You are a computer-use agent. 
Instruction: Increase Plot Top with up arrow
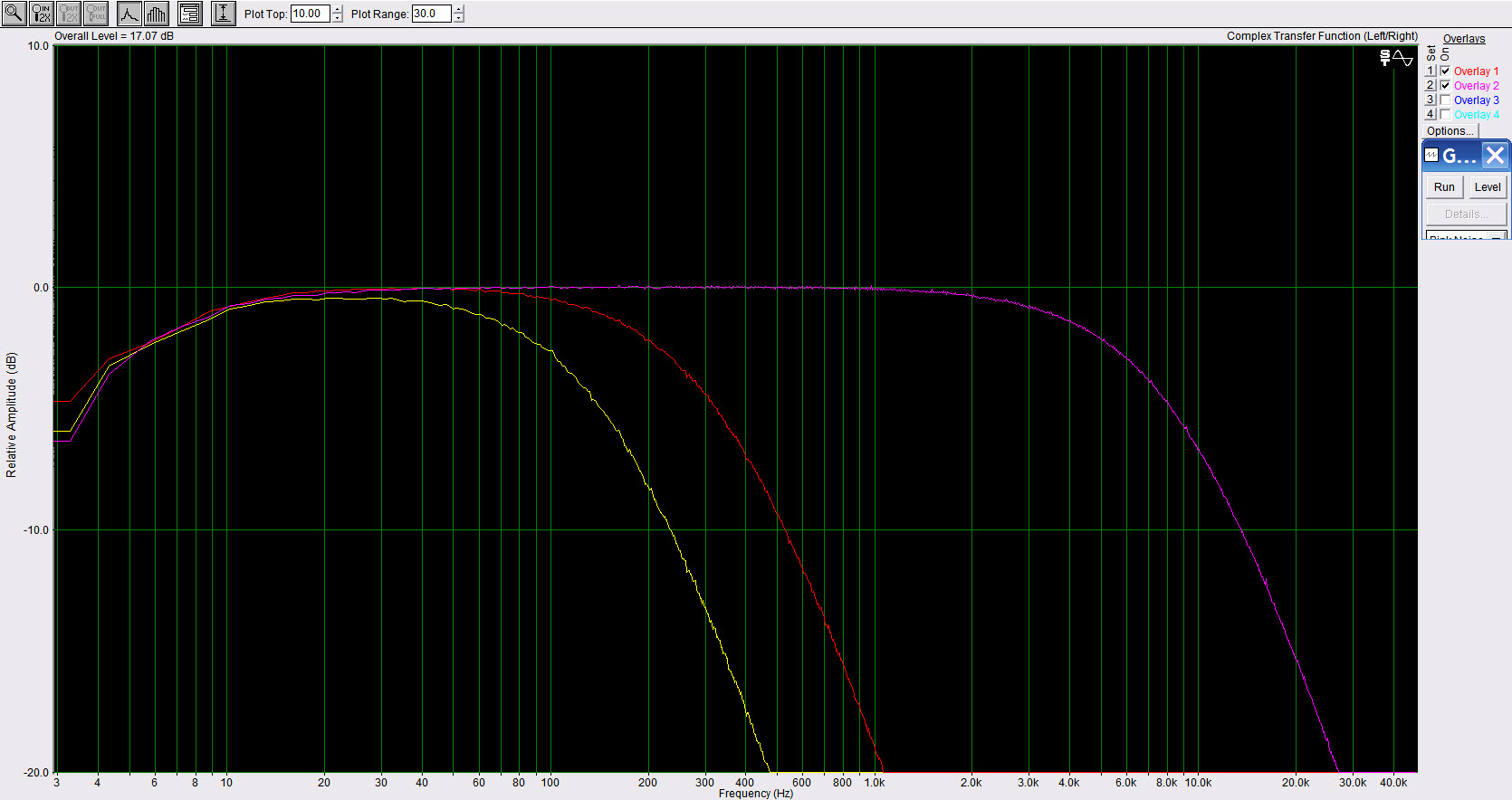coord(338,10)
